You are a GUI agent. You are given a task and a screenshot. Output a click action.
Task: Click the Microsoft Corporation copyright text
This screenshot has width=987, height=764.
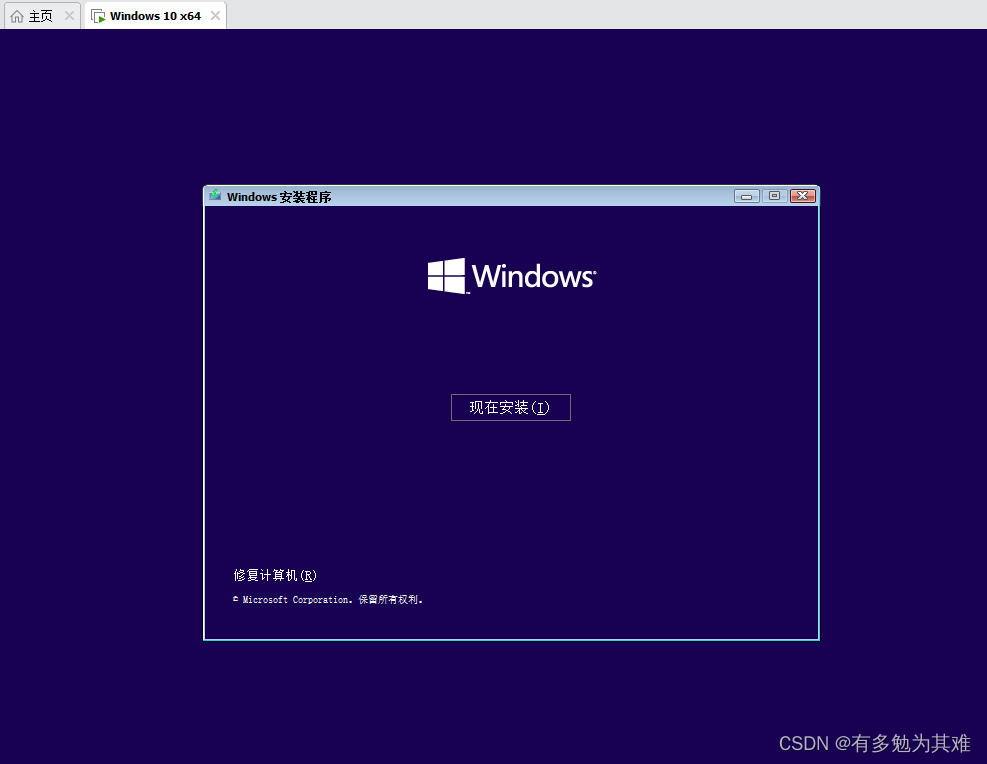(x=327, y=600)
